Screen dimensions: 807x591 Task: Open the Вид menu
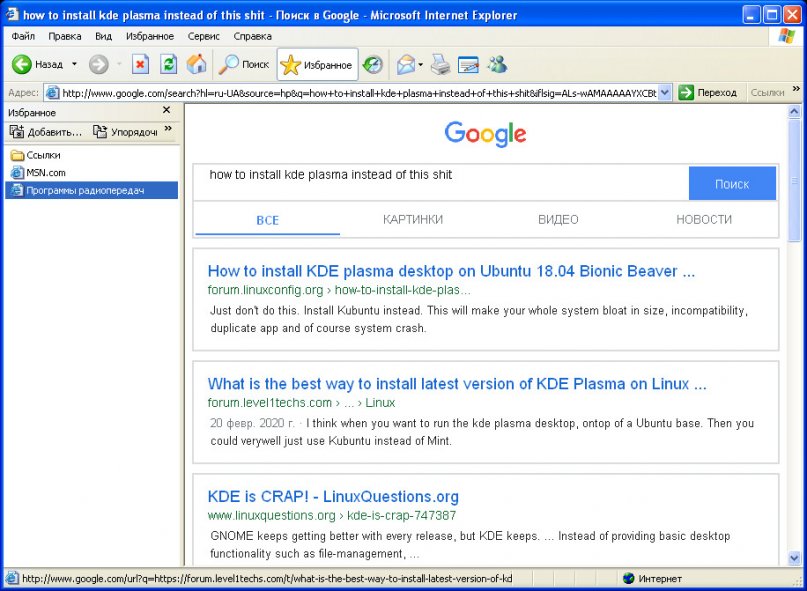click(103, 36)
